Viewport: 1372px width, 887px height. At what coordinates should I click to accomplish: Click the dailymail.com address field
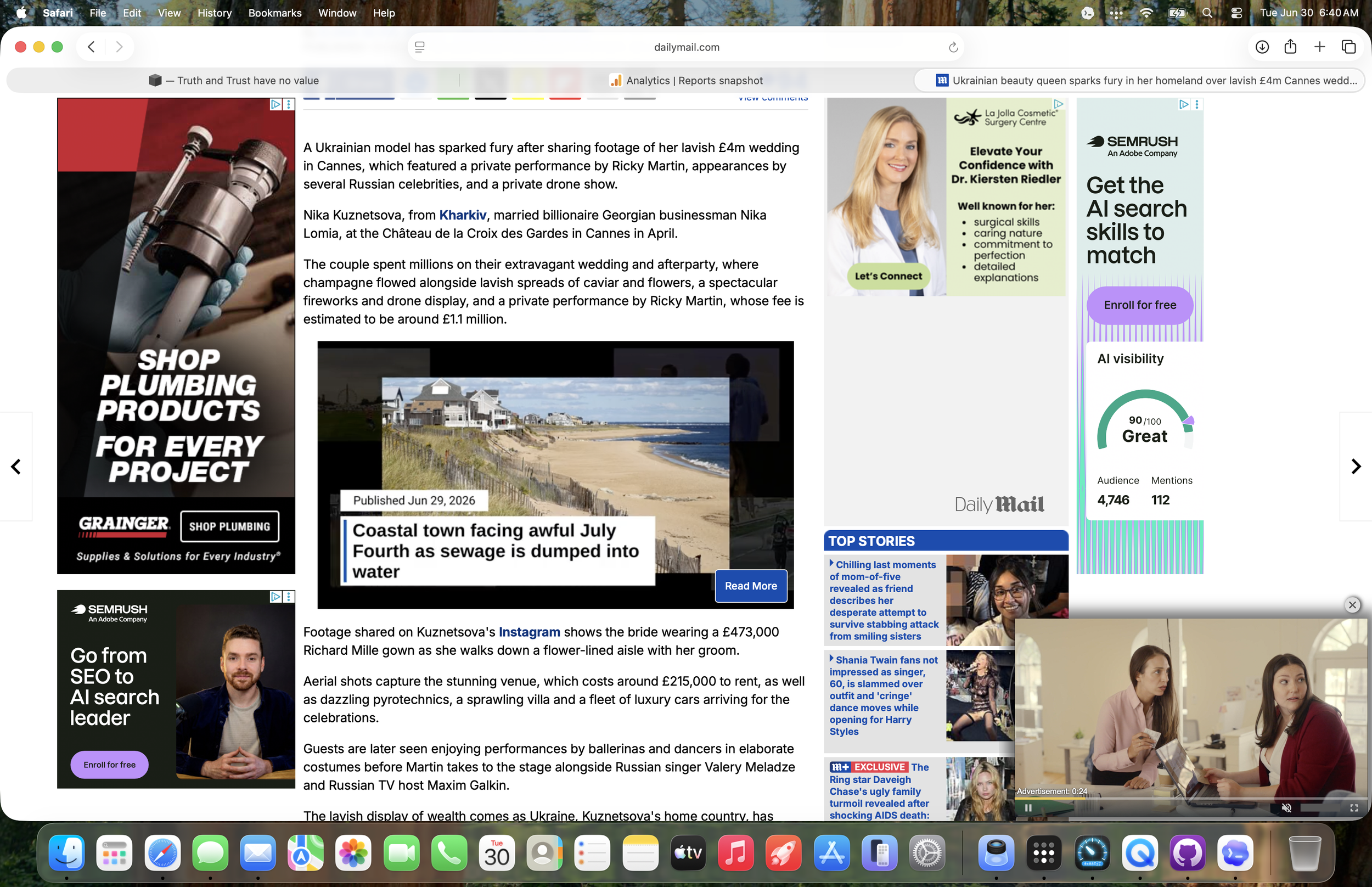pos(685,47)
